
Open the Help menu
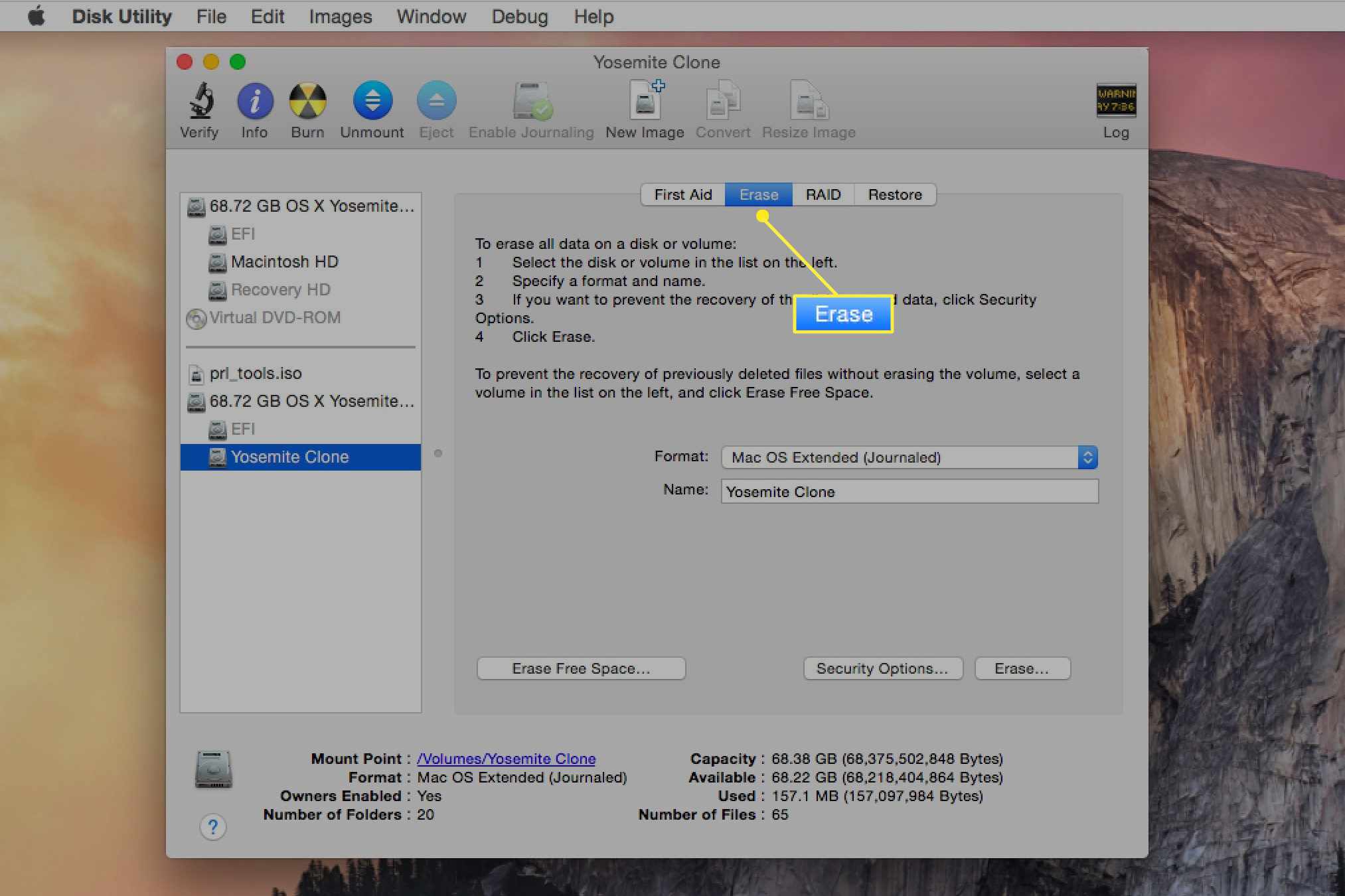[593, 16]
